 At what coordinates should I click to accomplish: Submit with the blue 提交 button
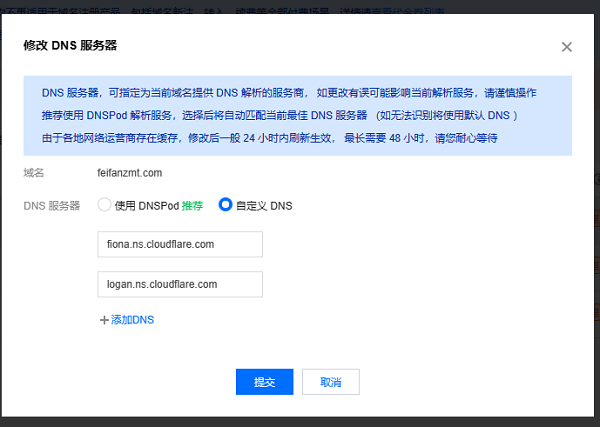[x=264, y=382]
